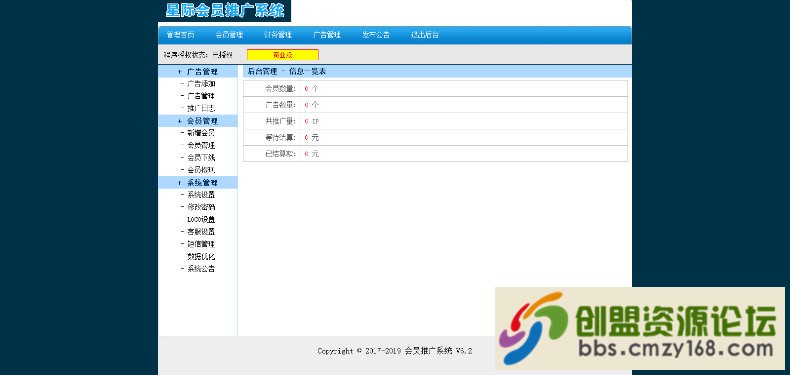
Task: Expand the 会员管理 sidebar section header
Action: click(x=198, y=121)
